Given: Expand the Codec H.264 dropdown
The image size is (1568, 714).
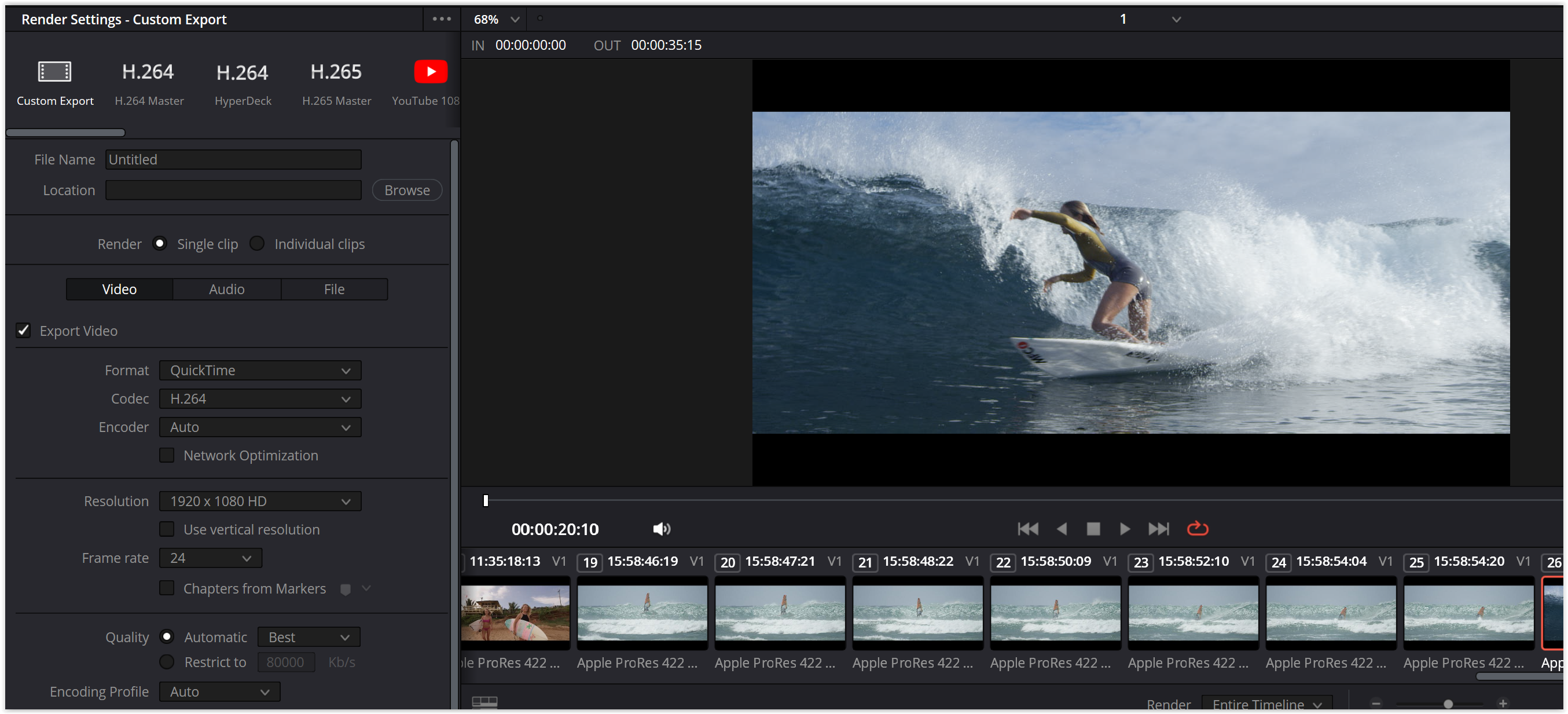Looking at the screenshot, I should click(x=260, y=398).
